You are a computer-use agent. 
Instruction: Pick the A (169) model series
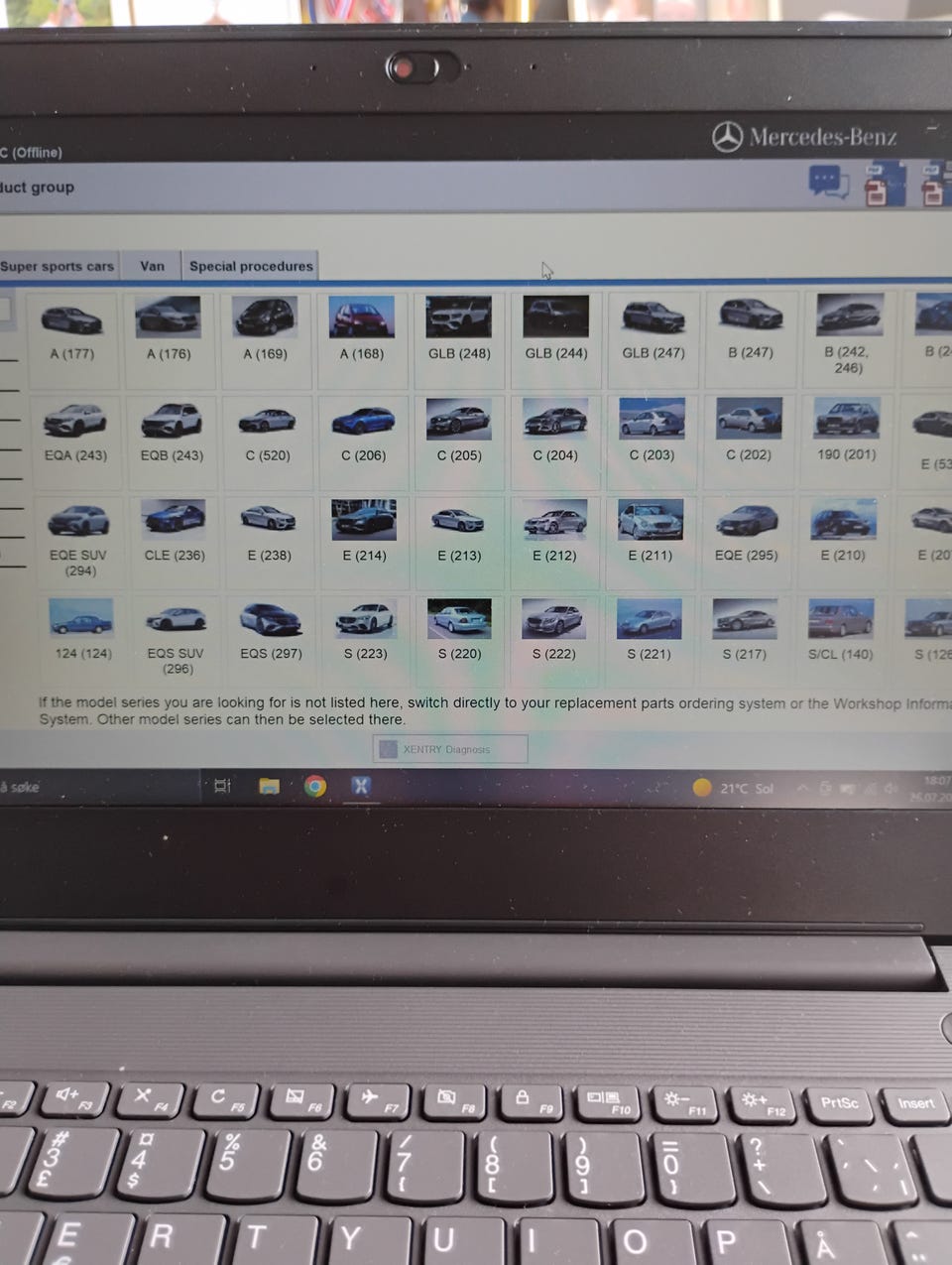265,338
